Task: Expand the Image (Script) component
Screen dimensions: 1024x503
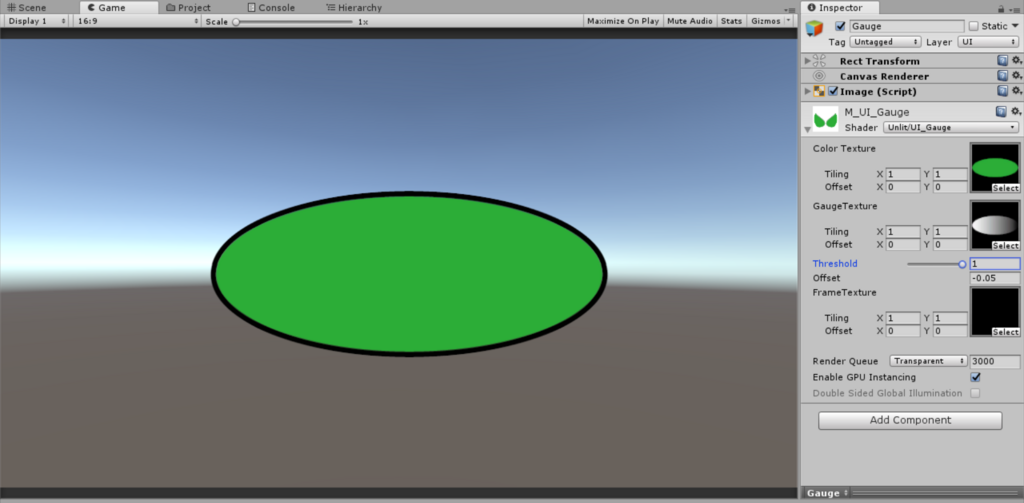Action: pyautogui.click(x=807, y=91)
